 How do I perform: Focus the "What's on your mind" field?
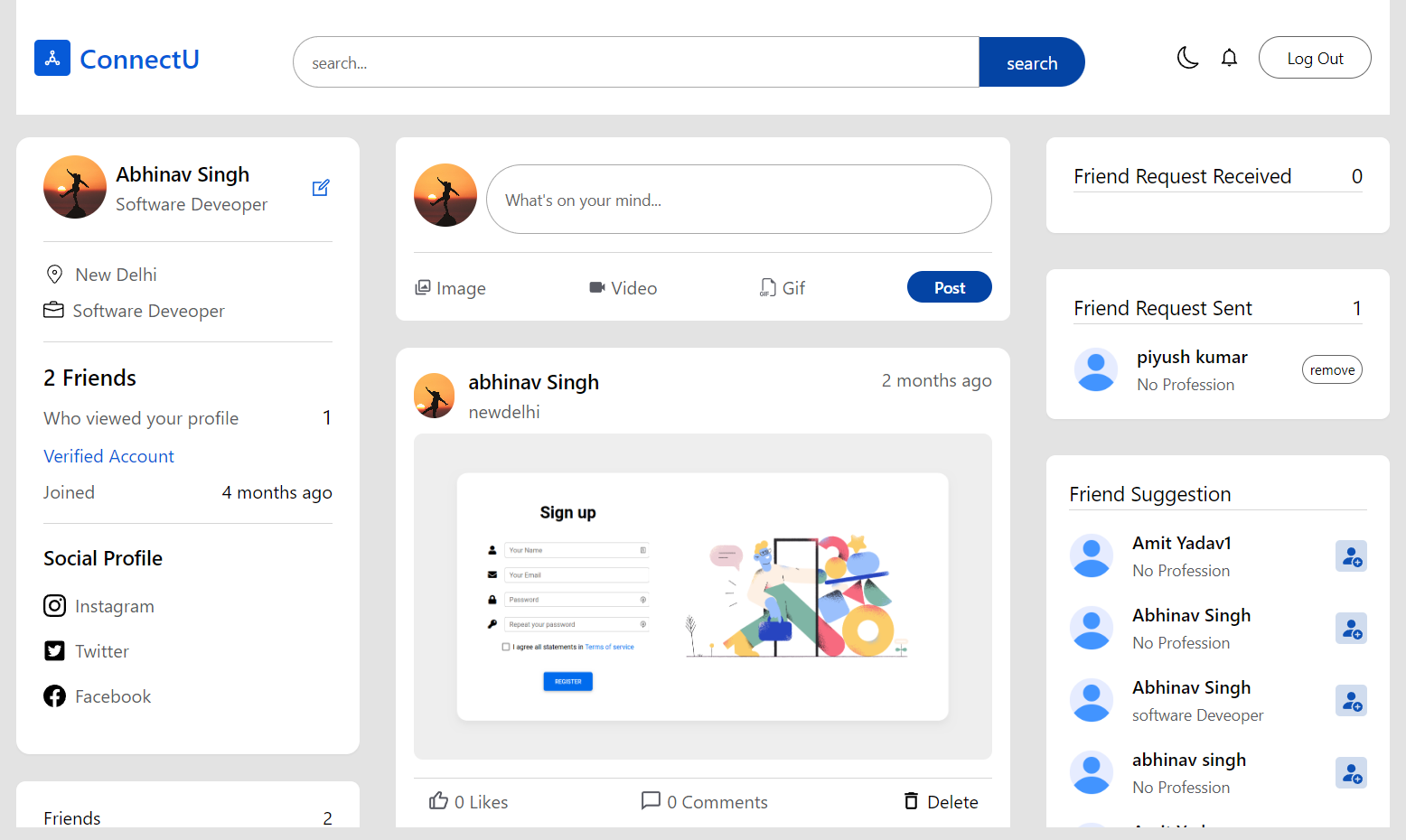point(739,200)
